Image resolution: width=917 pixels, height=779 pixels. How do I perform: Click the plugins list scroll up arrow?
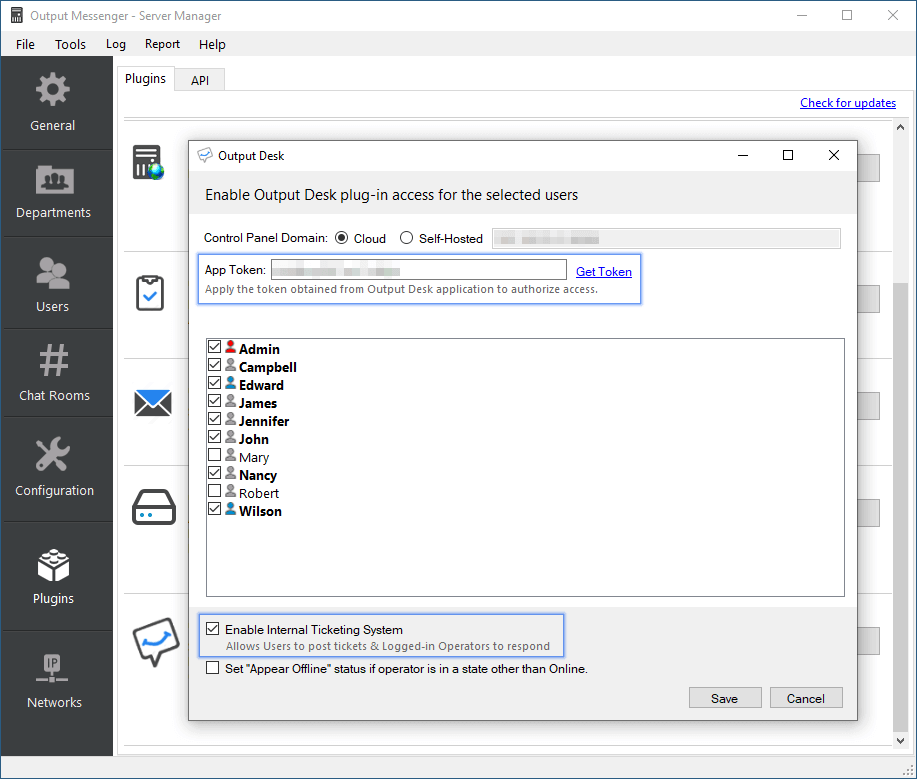(x=901, y=127)
